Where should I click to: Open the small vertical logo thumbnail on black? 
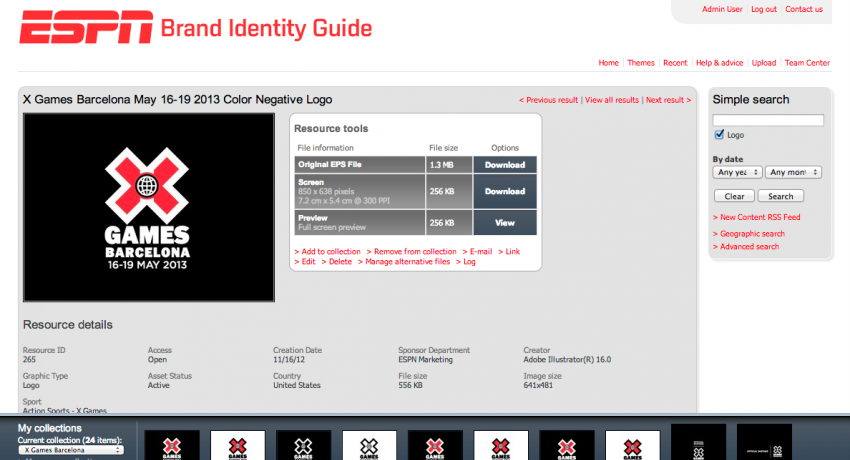(698, 442)
